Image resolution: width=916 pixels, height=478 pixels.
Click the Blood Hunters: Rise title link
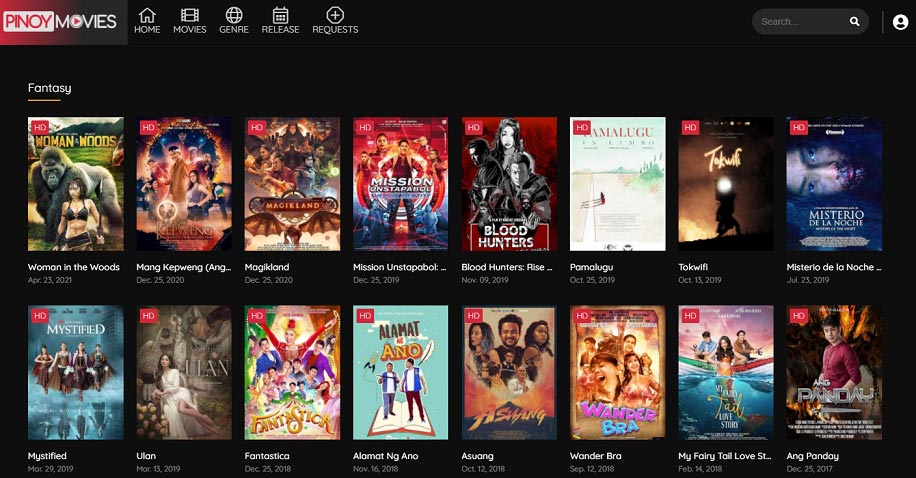[x=507, y=267]
